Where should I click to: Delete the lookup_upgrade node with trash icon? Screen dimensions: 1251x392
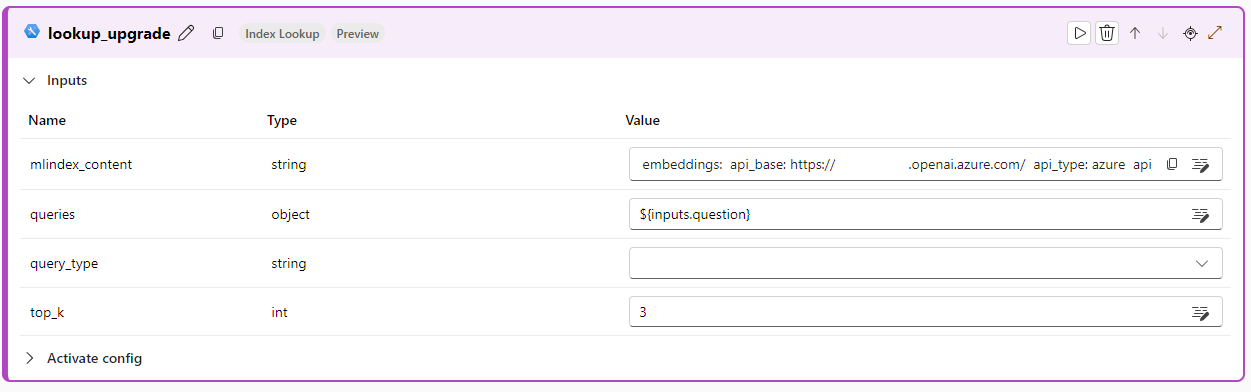click(x=1107, y=33)
